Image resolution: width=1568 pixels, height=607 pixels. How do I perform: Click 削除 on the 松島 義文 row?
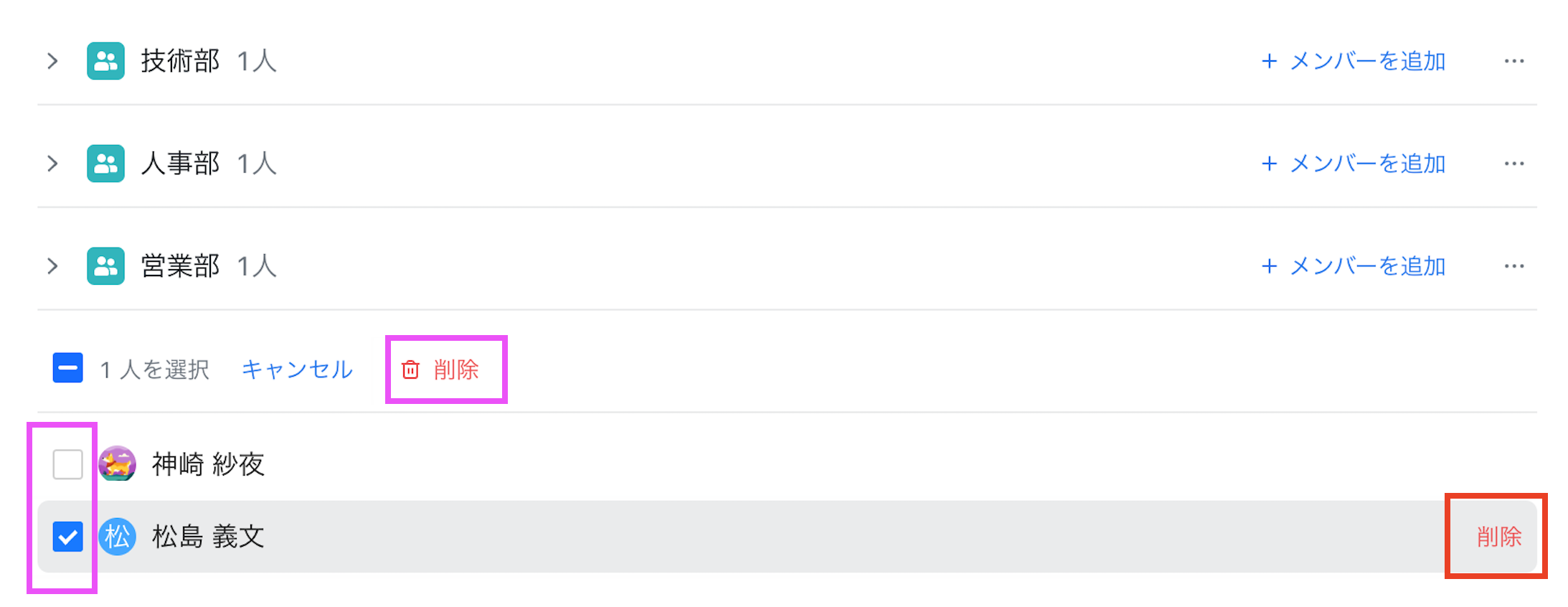[1499, 537]
